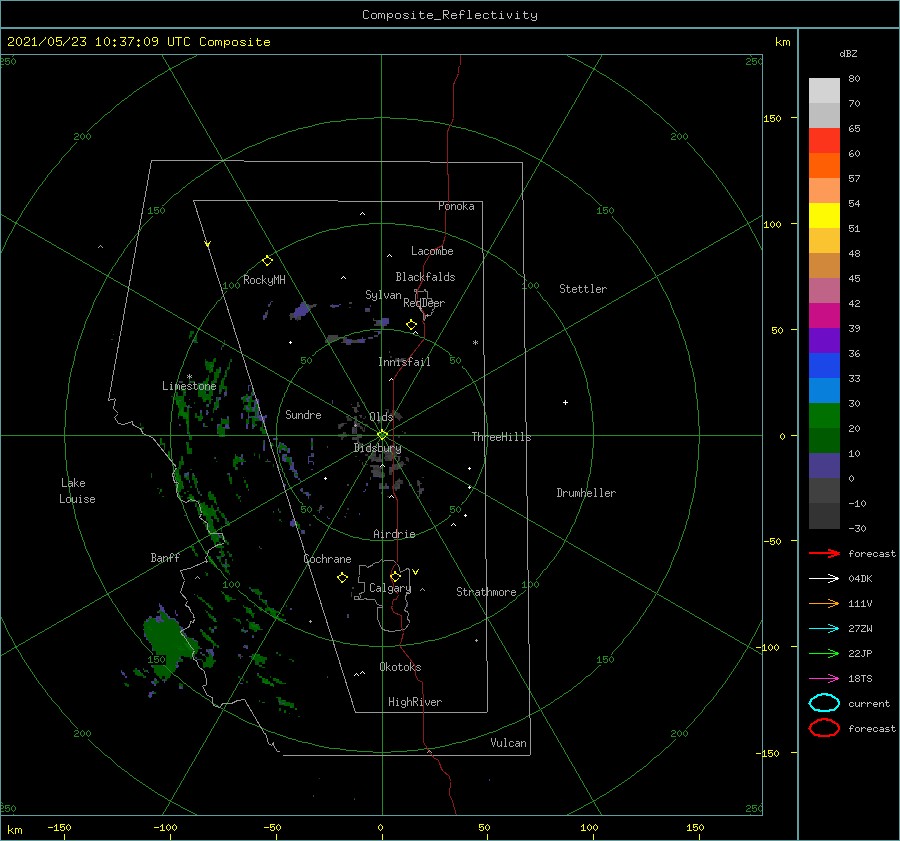
Task: Click the pink 45-42 dBZ color swatch
Action: [x=824, y=290]
